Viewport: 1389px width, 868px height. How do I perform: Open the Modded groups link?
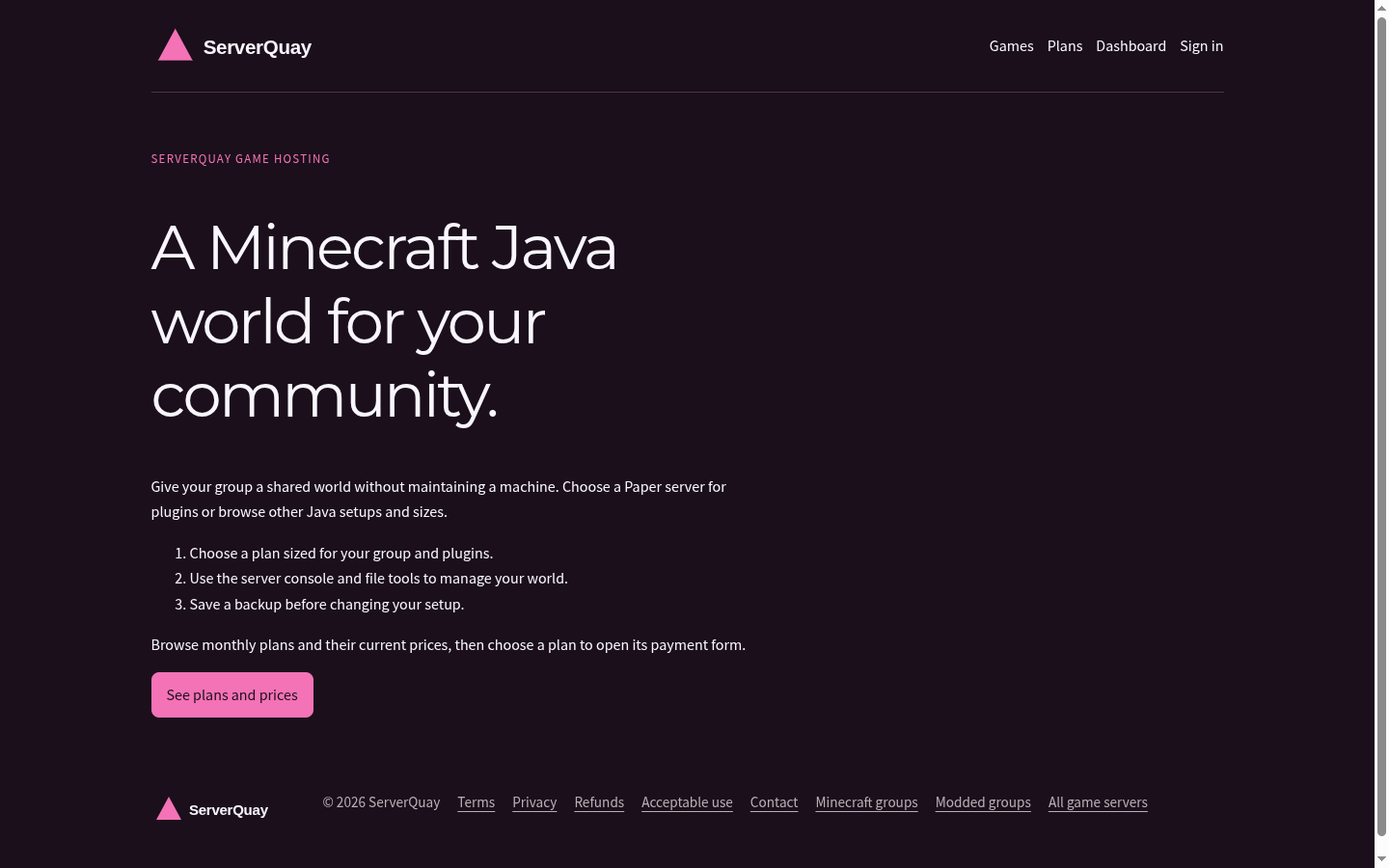[x=983, y=802]
